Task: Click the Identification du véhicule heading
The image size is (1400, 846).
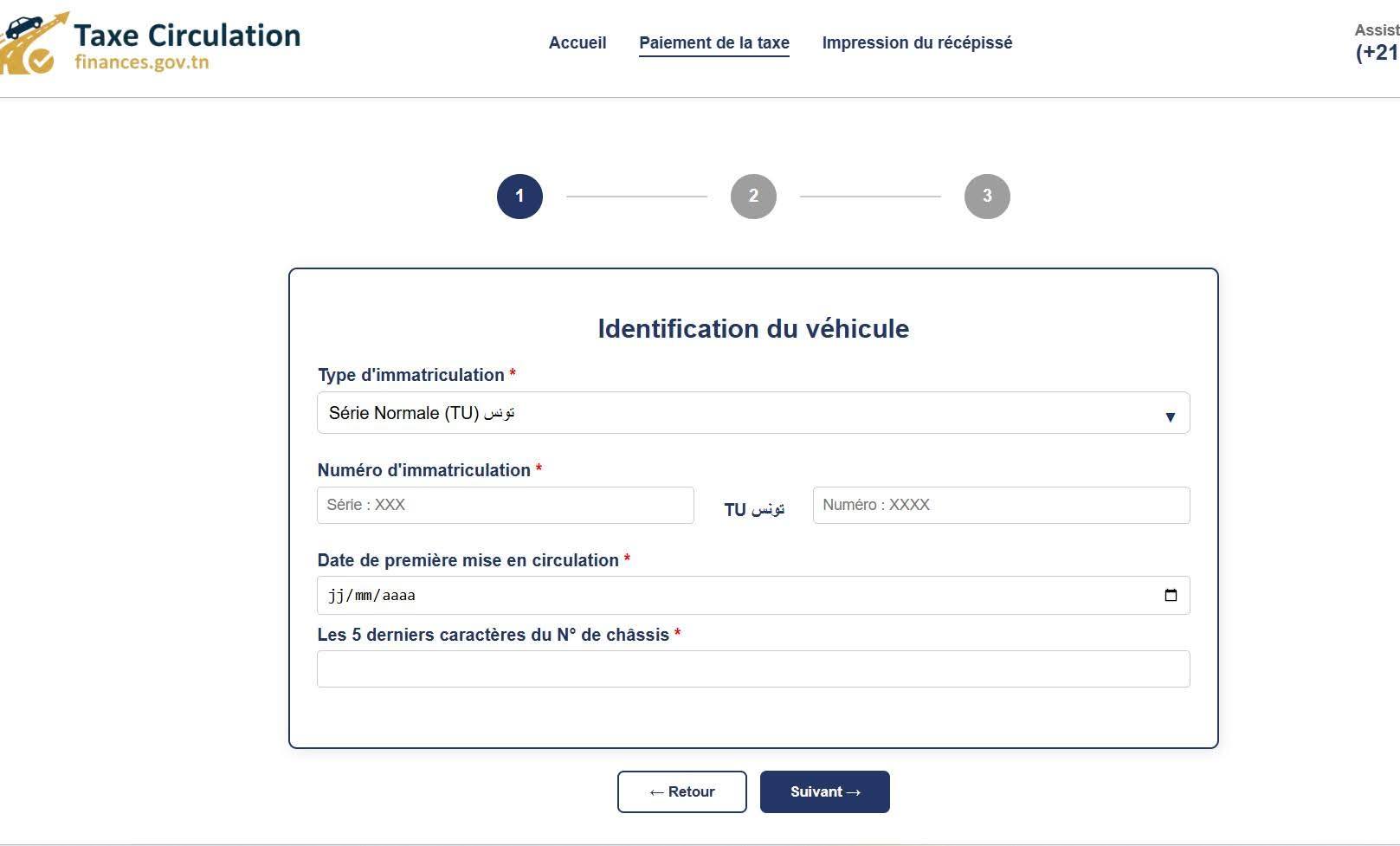Action: click(753, 328)
